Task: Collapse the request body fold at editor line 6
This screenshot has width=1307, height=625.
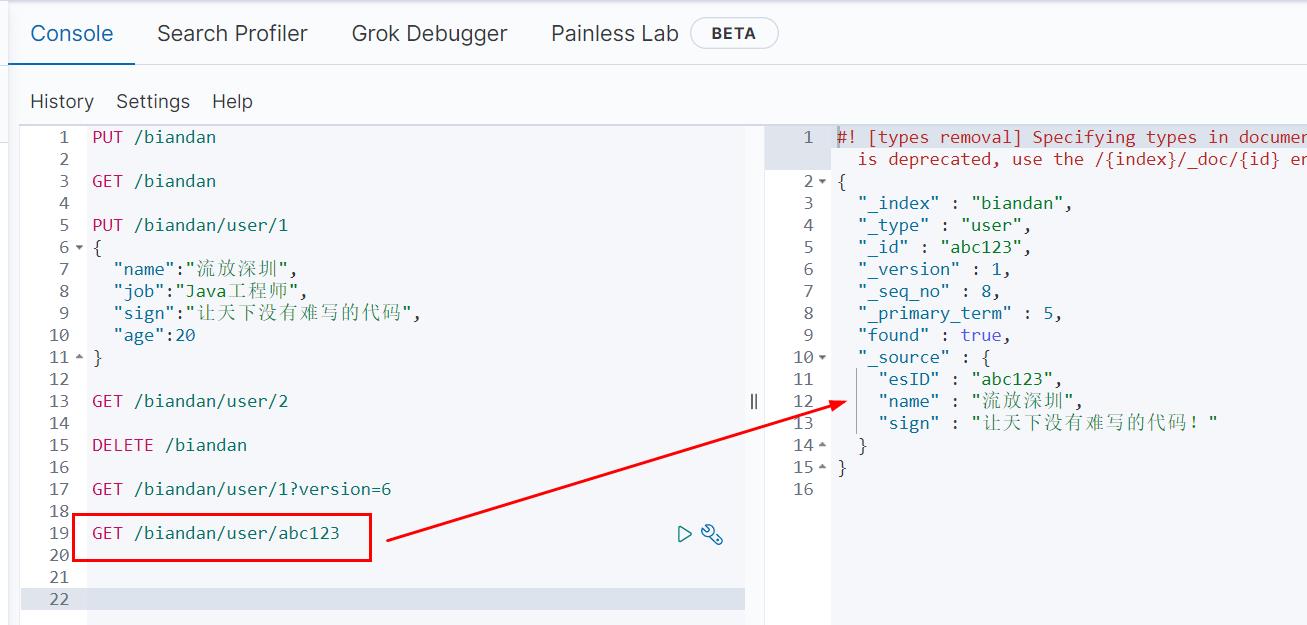Action: [x=79, y=247]
